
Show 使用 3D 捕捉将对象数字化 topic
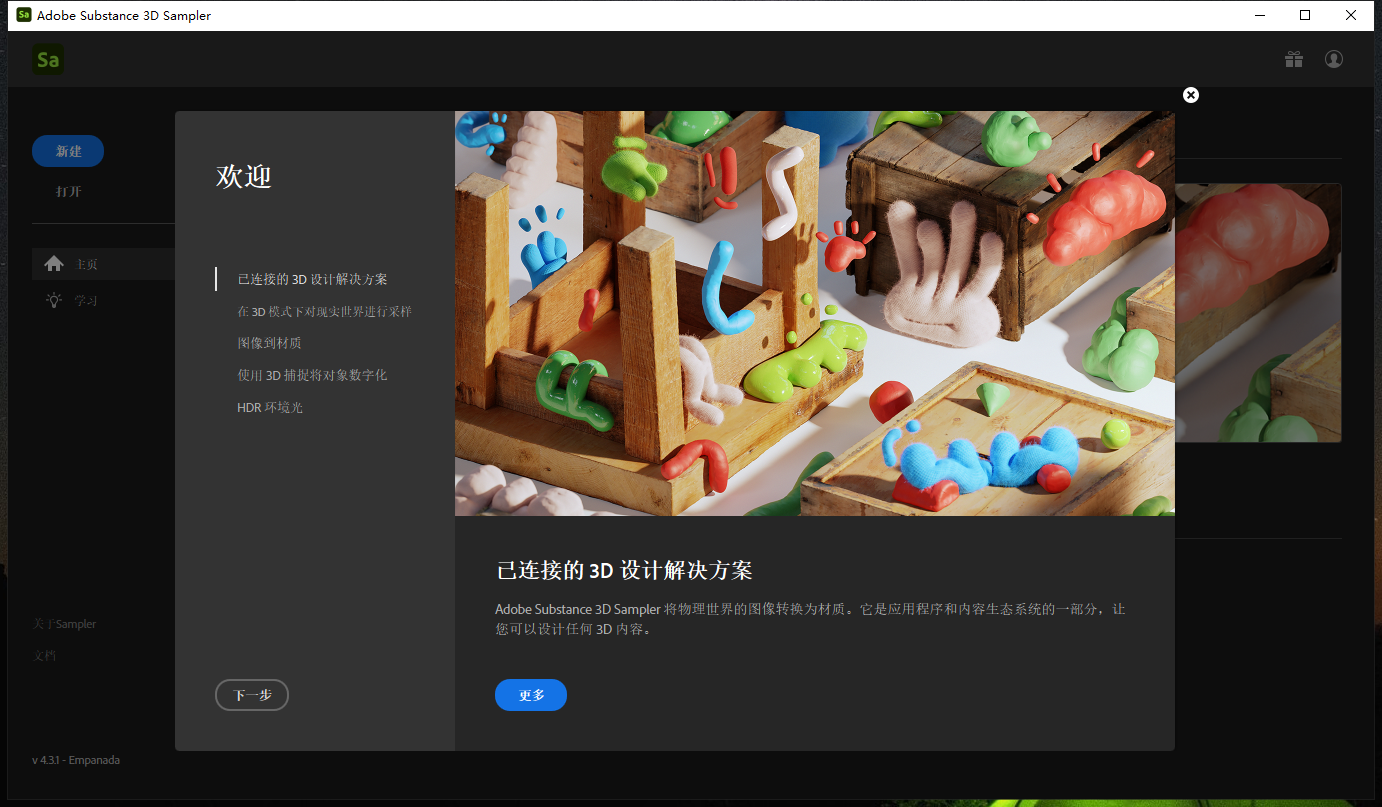point(312,375)
